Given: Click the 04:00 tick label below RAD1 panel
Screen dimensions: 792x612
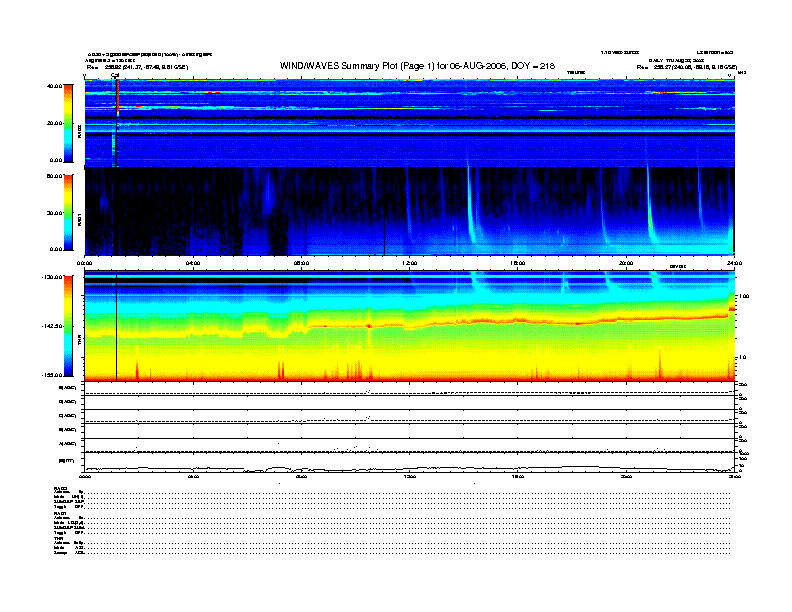Looking at the screenshot, I should pyautogui.click(x=193, y=263).
